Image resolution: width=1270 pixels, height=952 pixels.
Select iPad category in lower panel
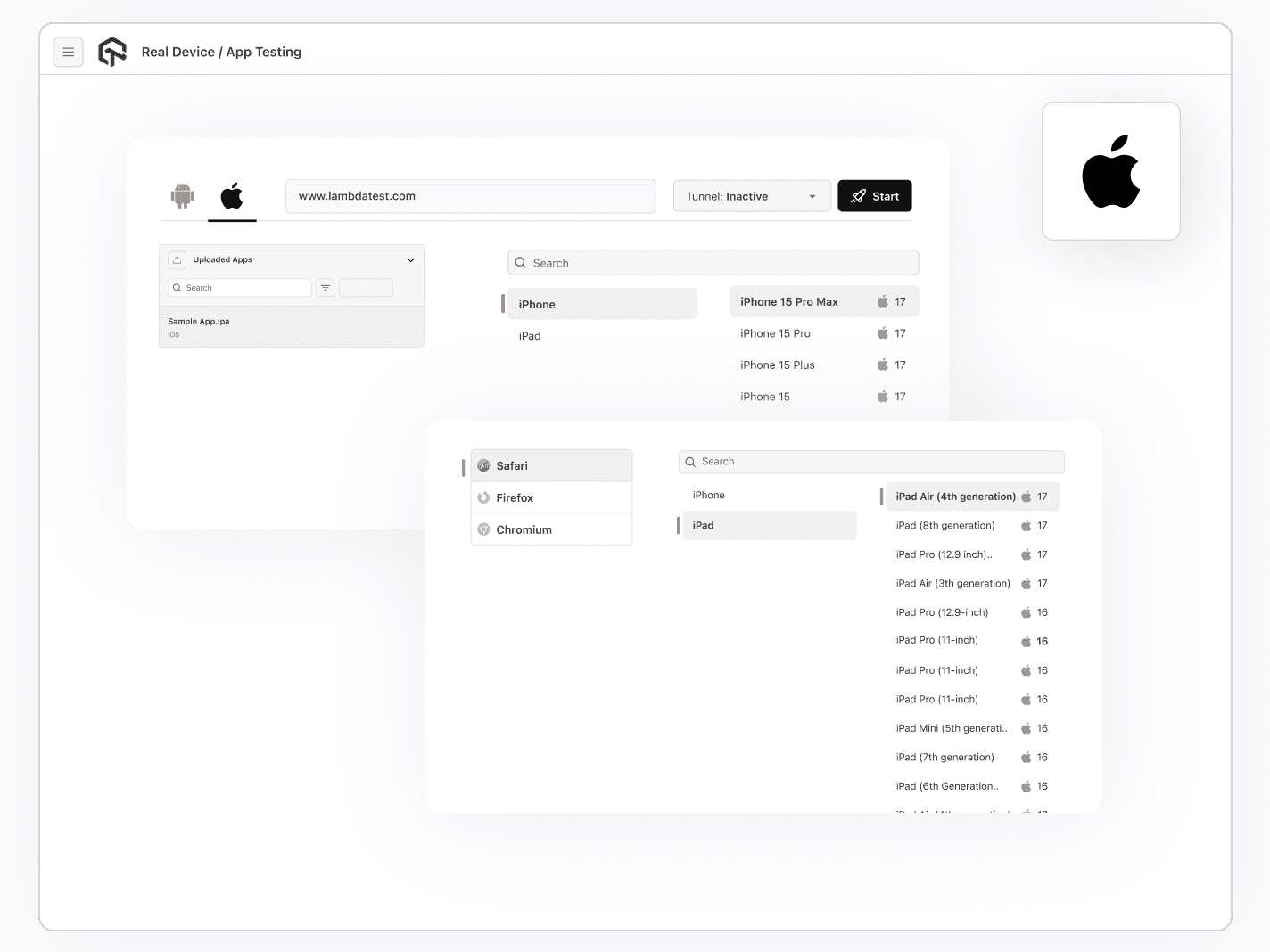769,525
